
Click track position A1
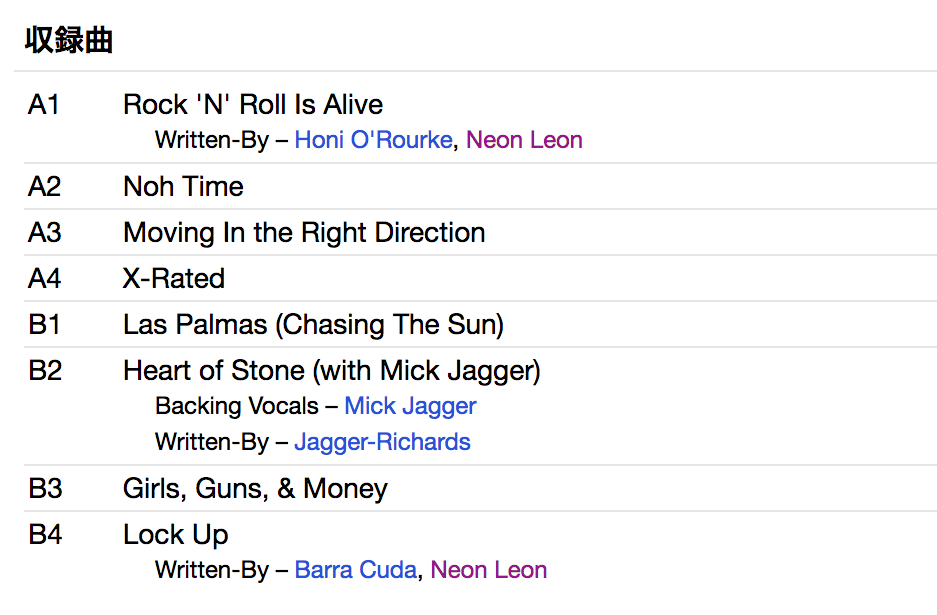[x=44, y=105]
